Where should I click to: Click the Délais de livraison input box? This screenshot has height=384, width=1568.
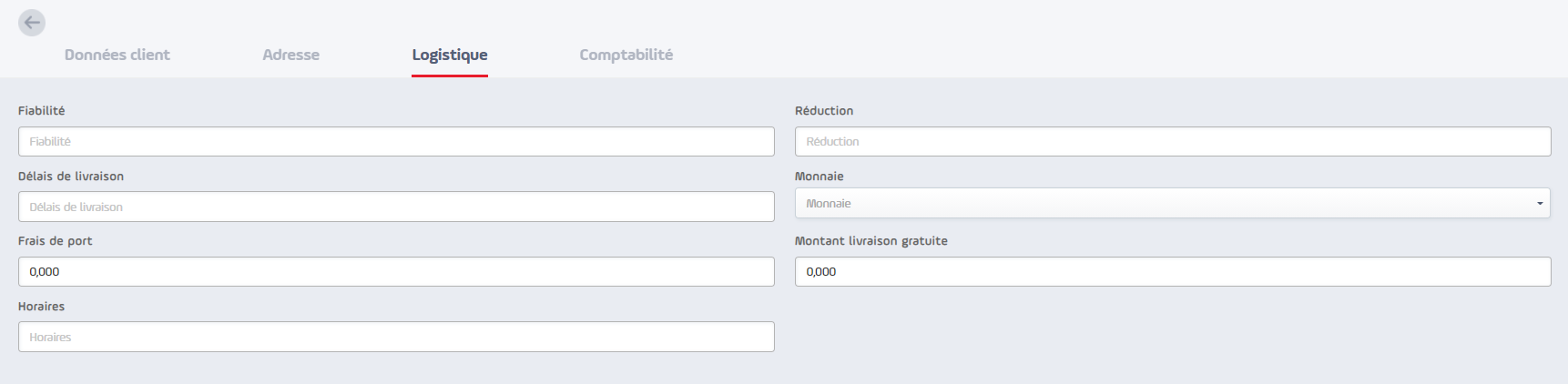tap(396, 207)
